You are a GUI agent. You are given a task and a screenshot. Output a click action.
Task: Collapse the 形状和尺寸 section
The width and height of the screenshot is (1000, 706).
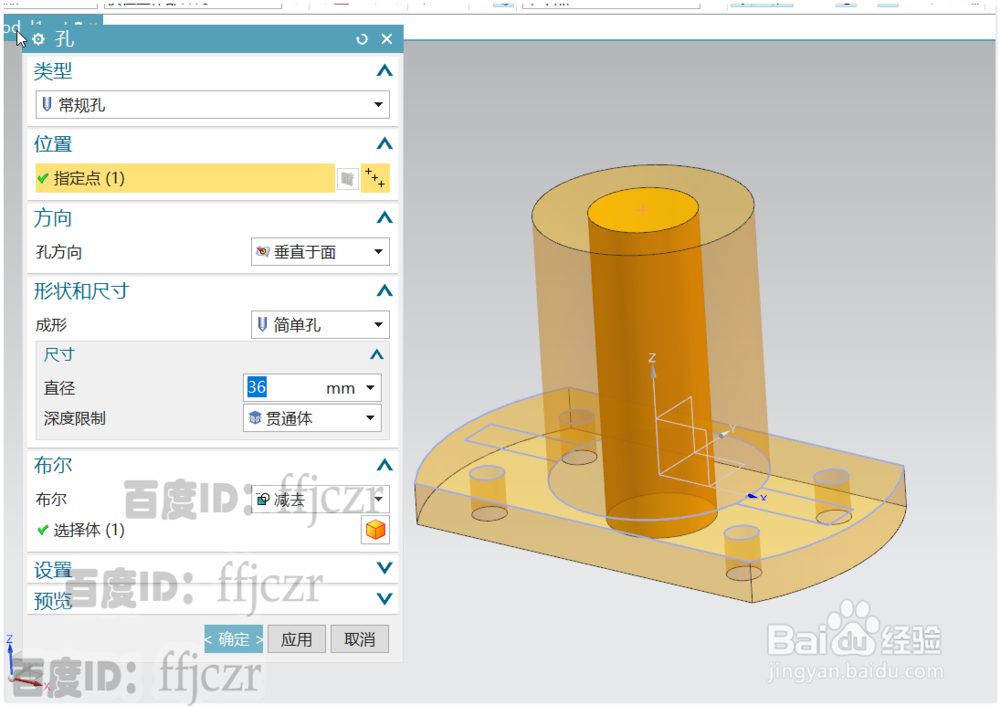(x=384, y=291)
